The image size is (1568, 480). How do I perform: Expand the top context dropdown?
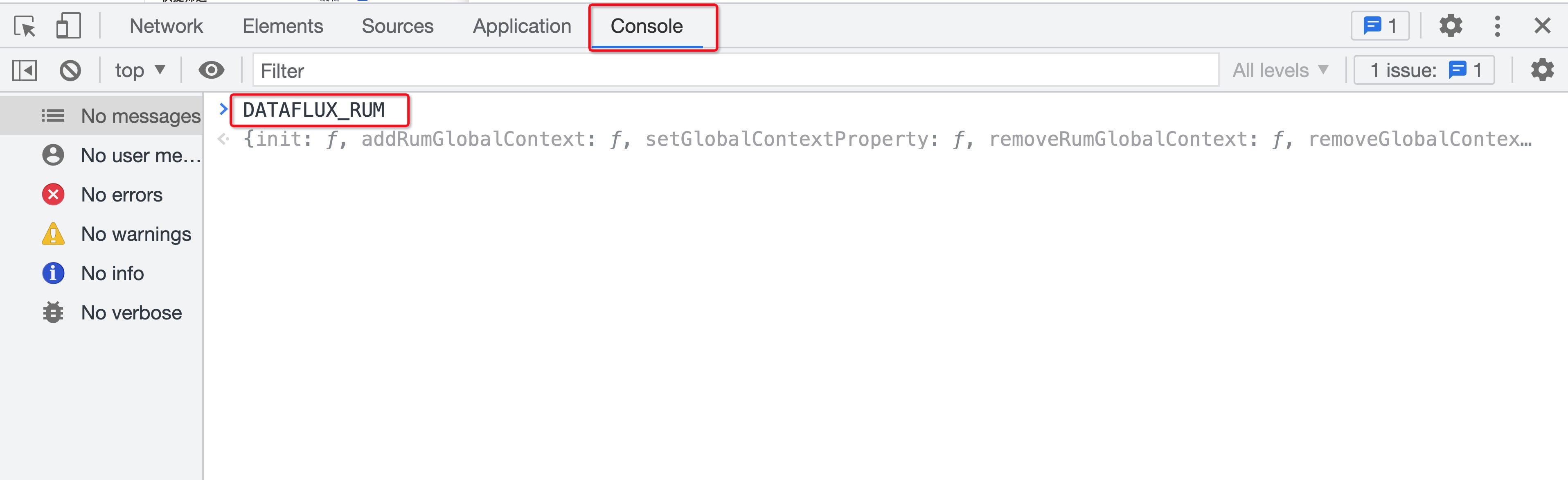click(x=140, y=71)
